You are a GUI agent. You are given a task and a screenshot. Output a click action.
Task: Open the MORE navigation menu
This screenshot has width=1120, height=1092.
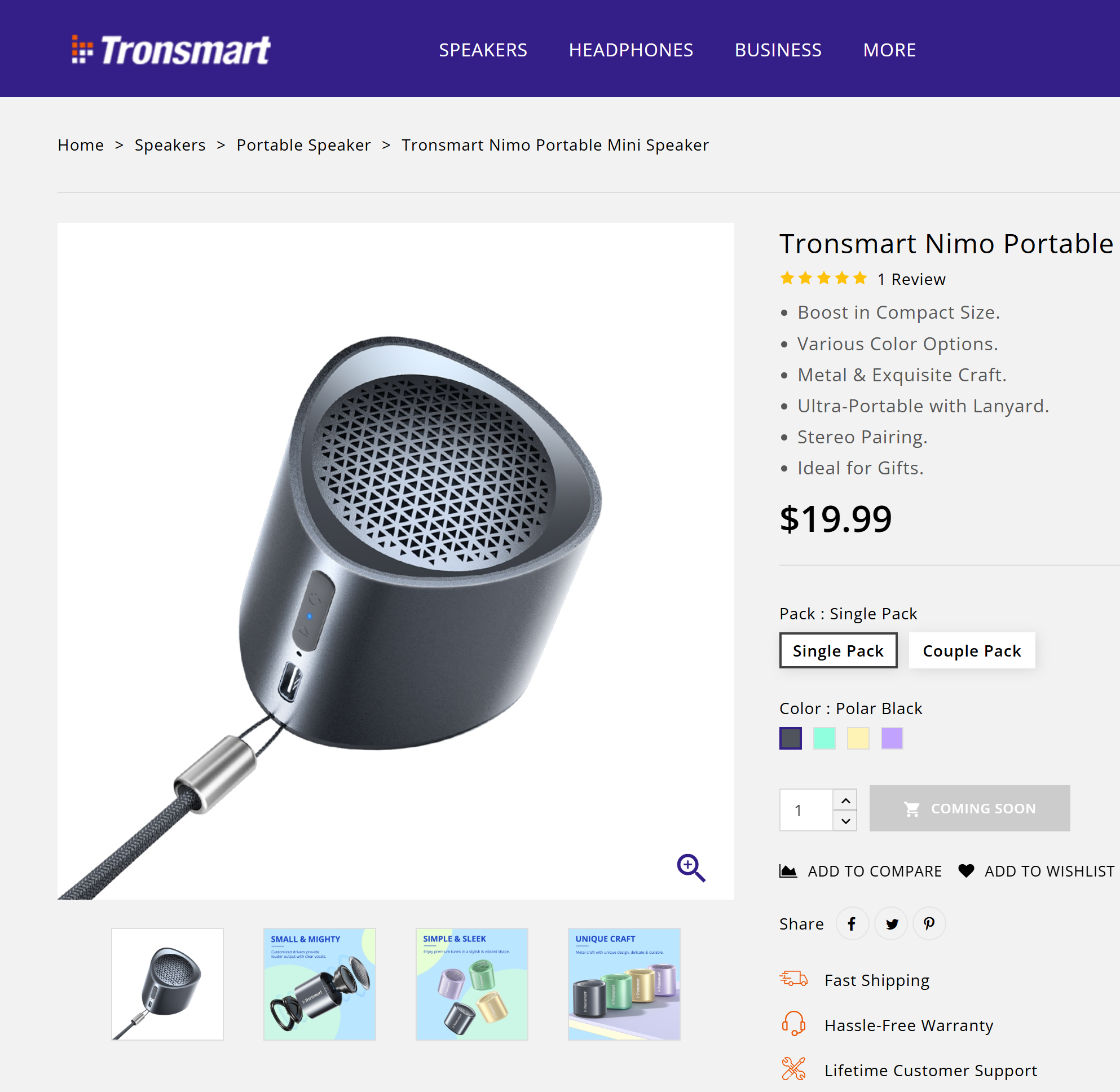889,50
